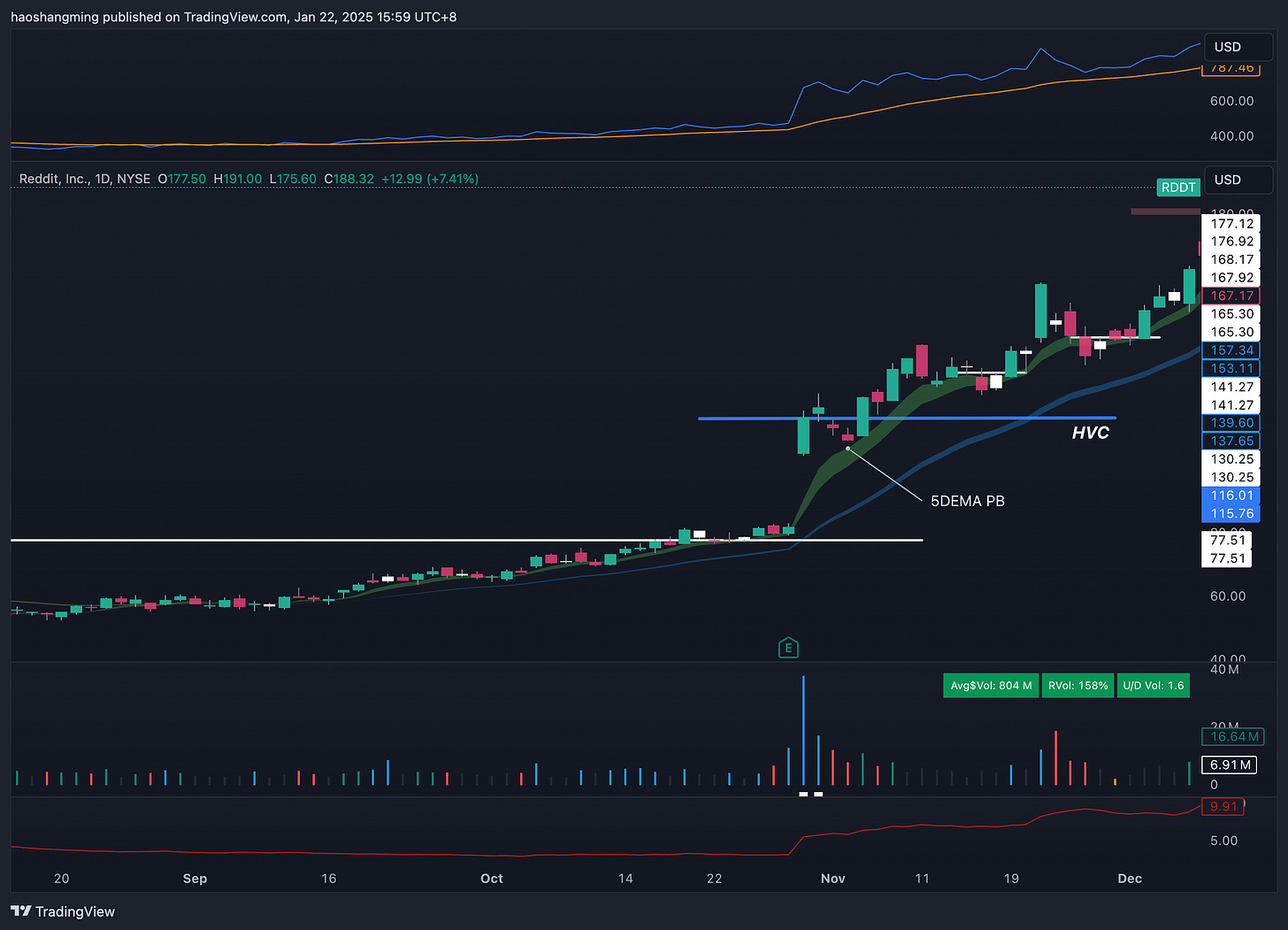Click the 6.91 M volume label
Viewport: 1288px width, 930px height.
1230,765
